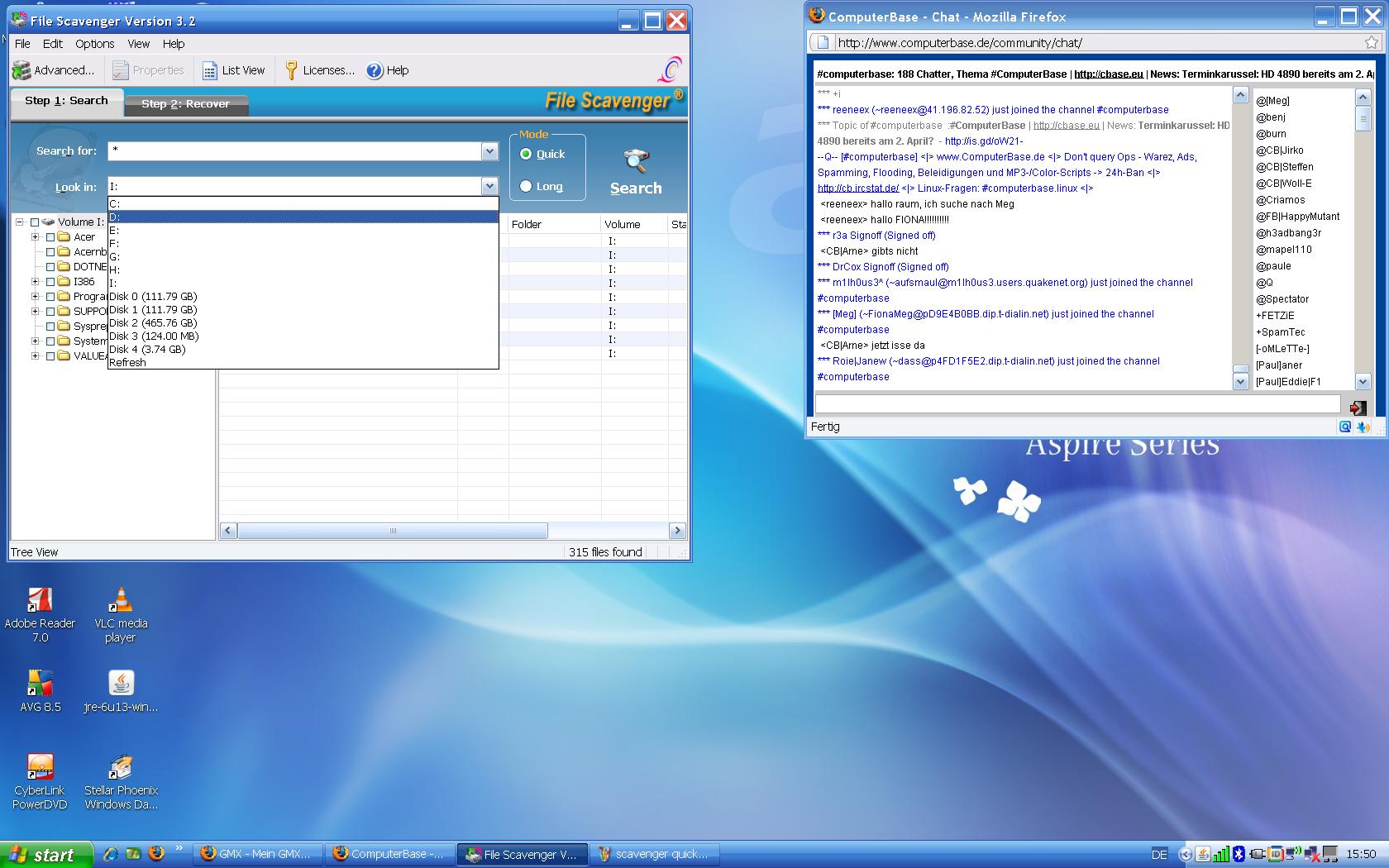Click the I386 folder icon in the tree
Screen dimensions: 1389x868
(x=64, y=282)
